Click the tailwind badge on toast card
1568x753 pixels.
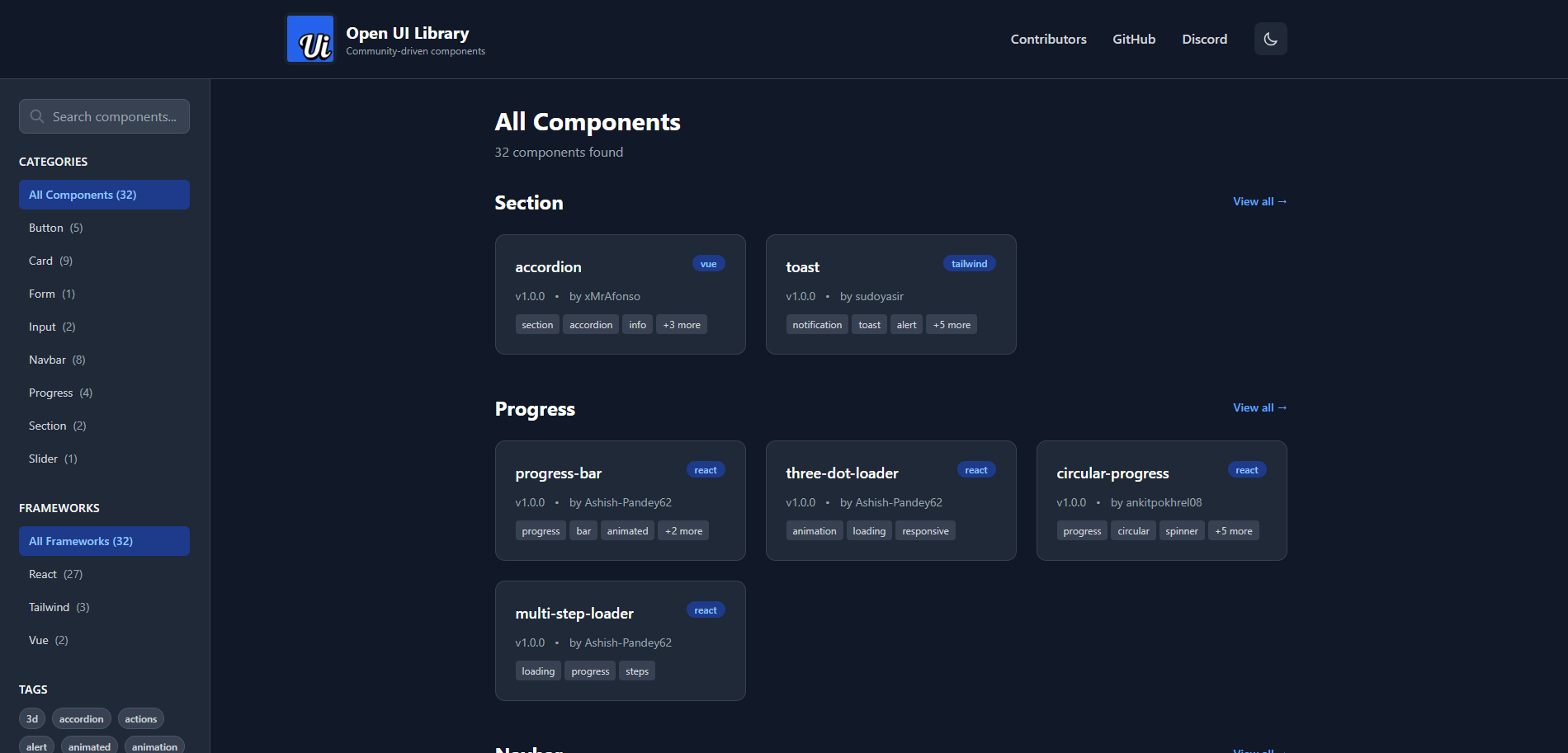[969, 264]
